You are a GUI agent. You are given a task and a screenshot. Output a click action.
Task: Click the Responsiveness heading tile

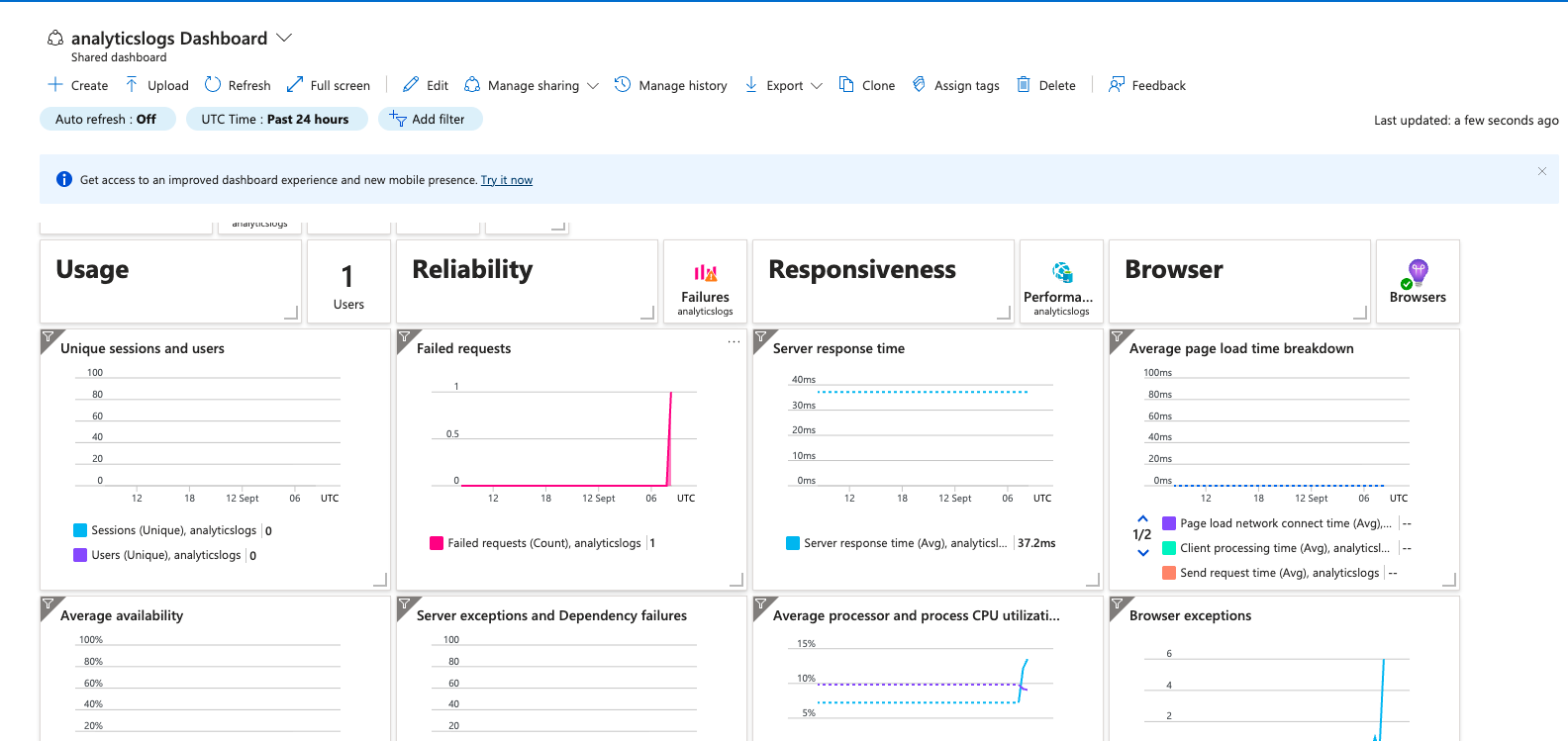coord(883,281)
